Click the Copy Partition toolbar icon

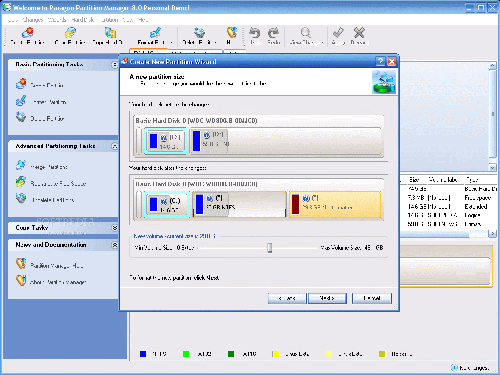click(70, 33)
